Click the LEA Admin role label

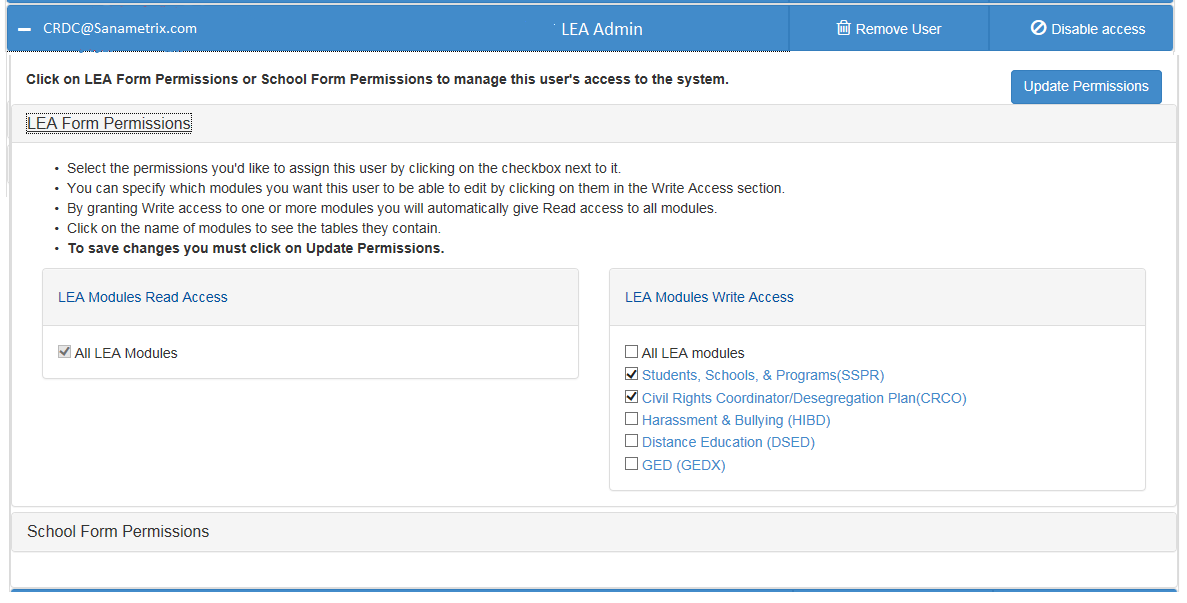click(x=602, y=29)
